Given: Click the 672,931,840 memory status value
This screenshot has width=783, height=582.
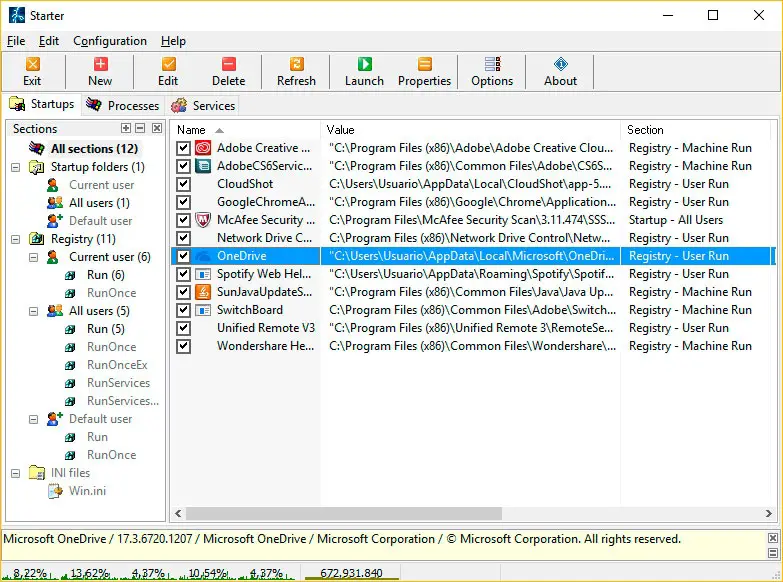Looking at the screenshot, I should click(x=352, y=573).
